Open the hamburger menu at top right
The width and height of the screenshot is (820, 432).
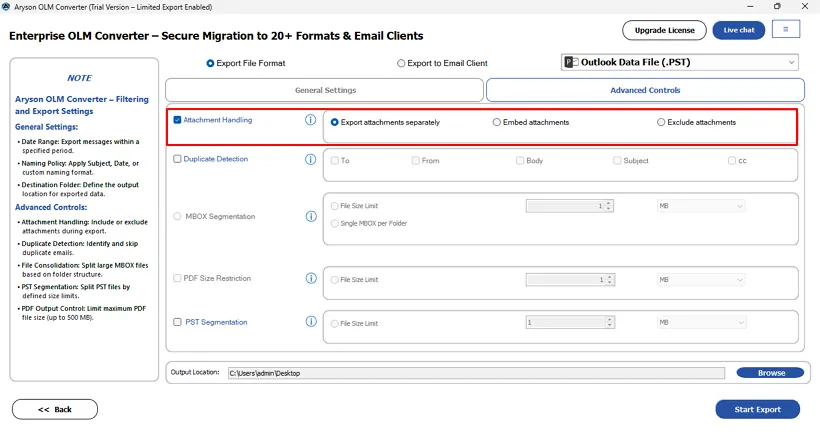point(785,30)
